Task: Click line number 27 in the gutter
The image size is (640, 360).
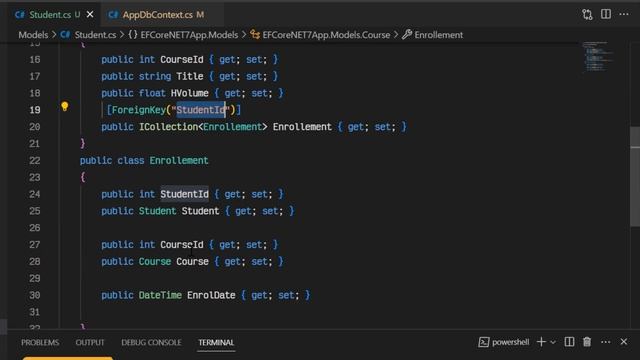Action: coord(35,245)
